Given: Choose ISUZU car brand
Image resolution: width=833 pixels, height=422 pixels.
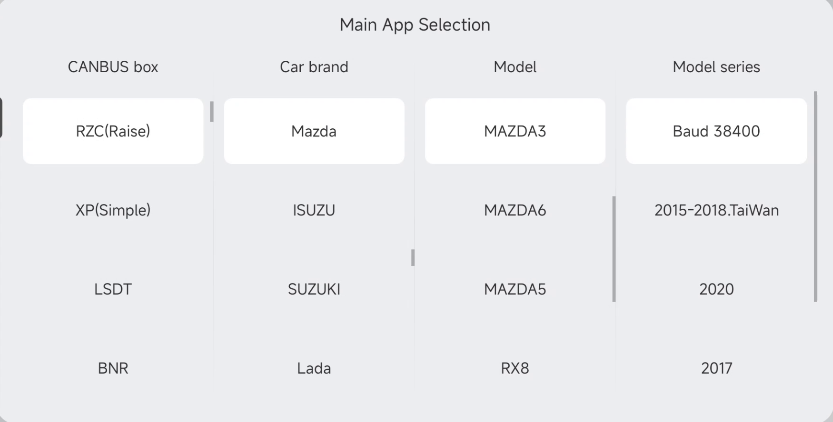Looking at the screenshot, I should tap(314, 210).
